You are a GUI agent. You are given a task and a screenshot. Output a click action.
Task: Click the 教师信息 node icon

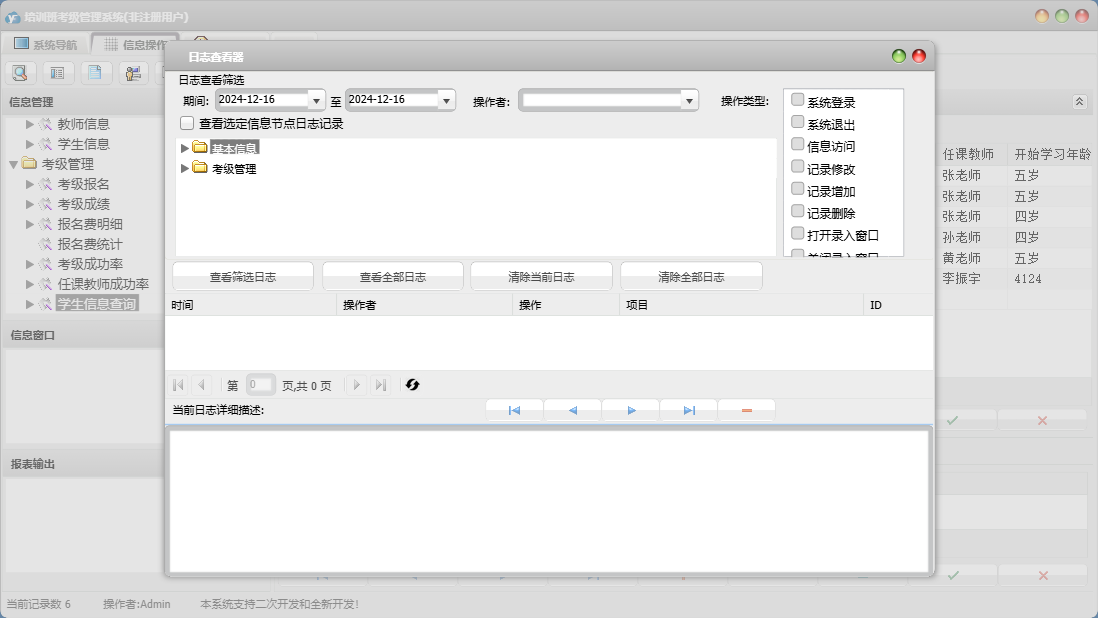click(x=46, y=124)
